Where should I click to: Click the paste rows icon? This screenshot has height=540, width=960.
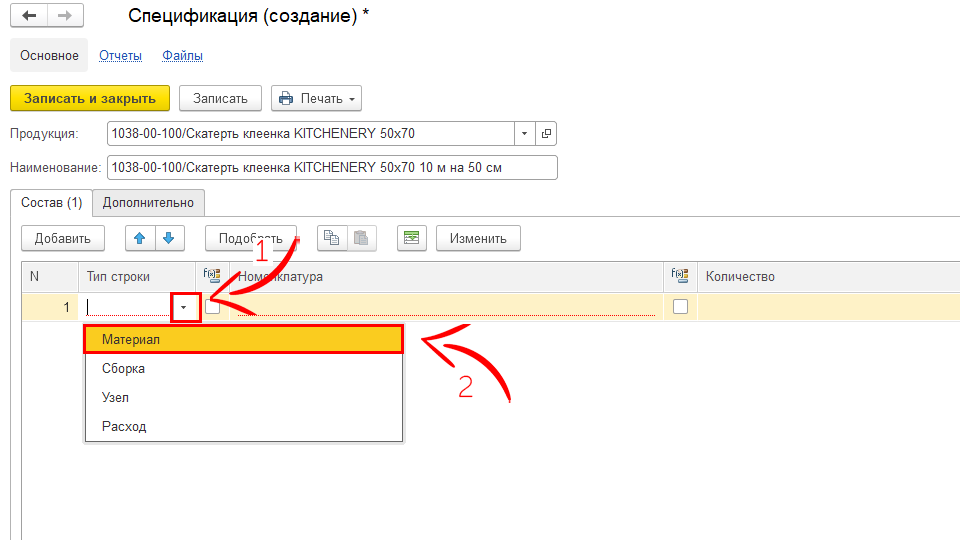[360, 238]
